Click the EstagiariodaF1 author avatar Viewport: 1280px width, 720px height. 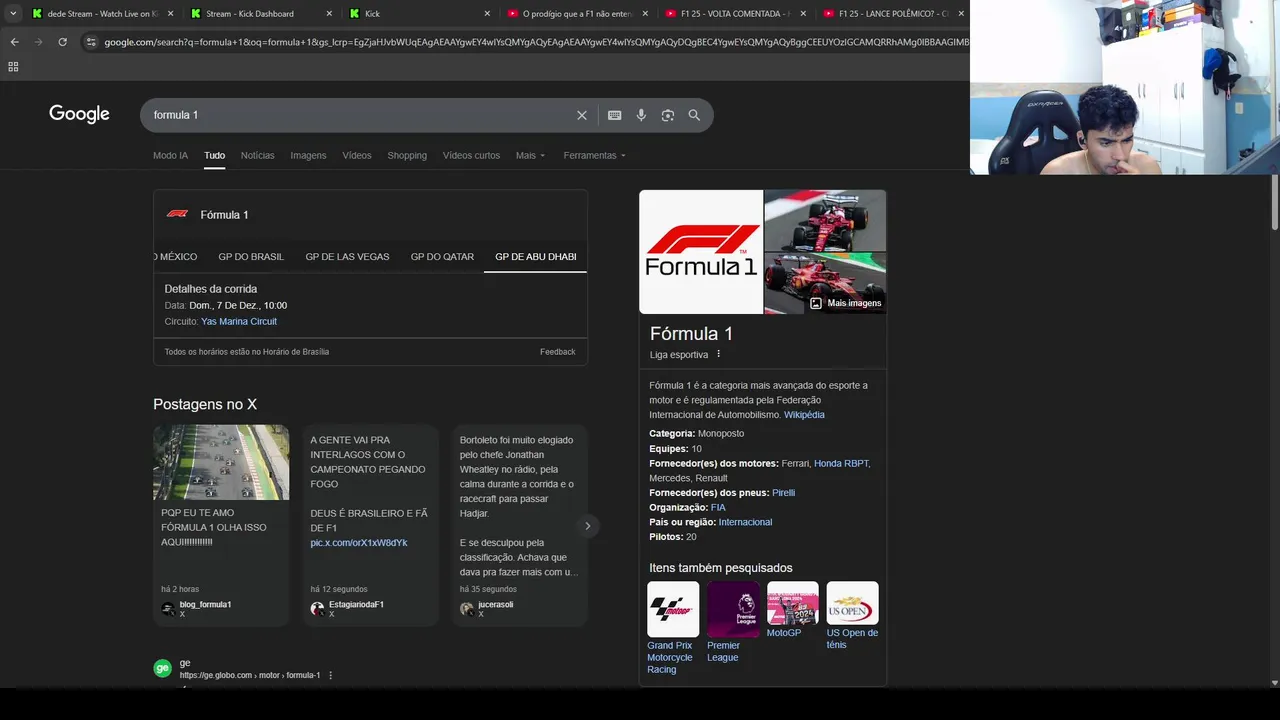point(317,609)
